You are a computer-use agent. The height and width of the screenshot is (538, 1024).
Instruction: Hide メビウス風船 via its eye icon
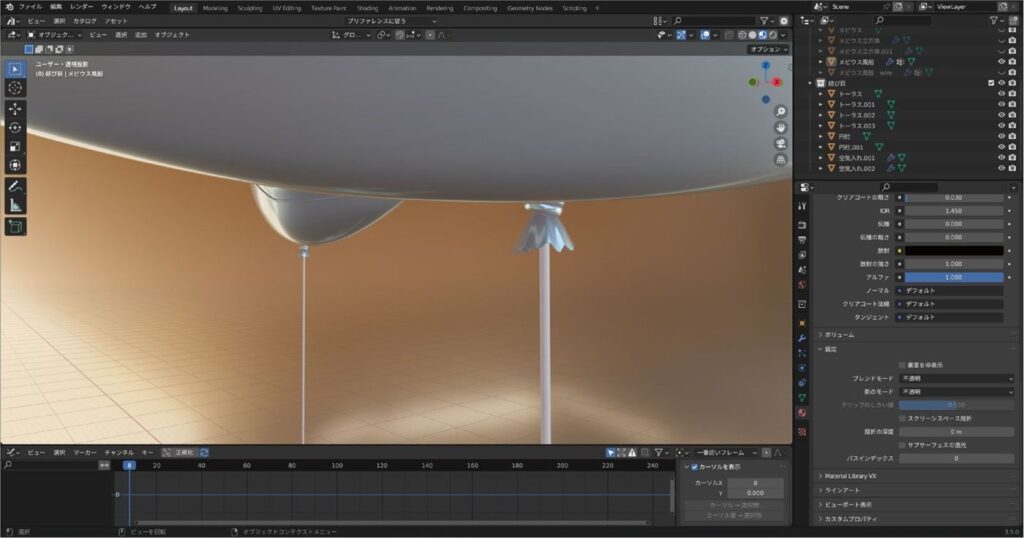[x=1001, y=62]
